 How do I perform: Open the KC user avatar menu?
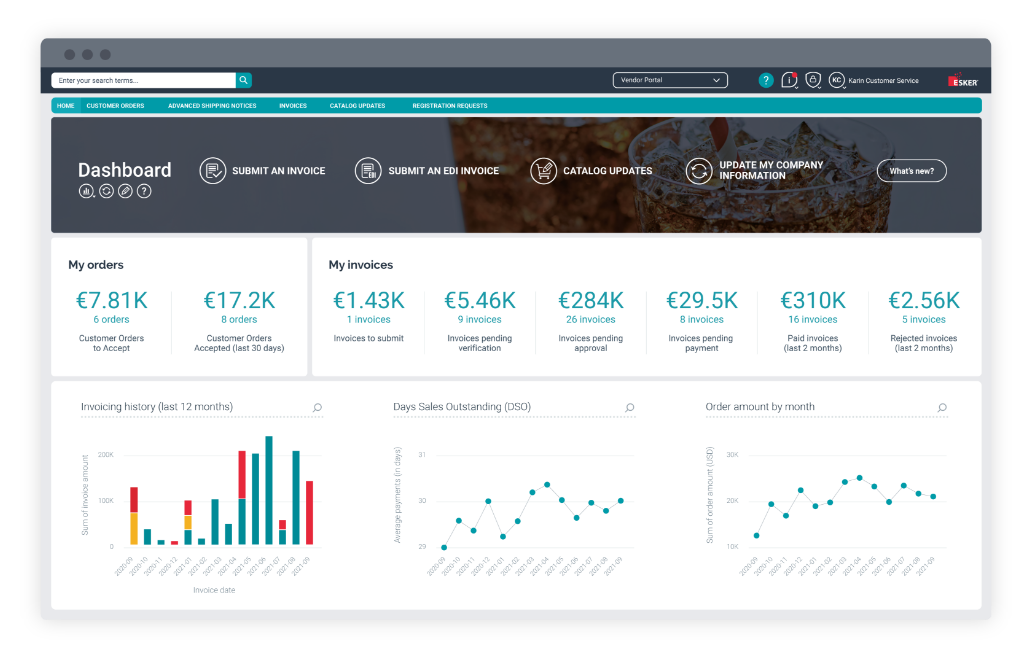[836, 80]
